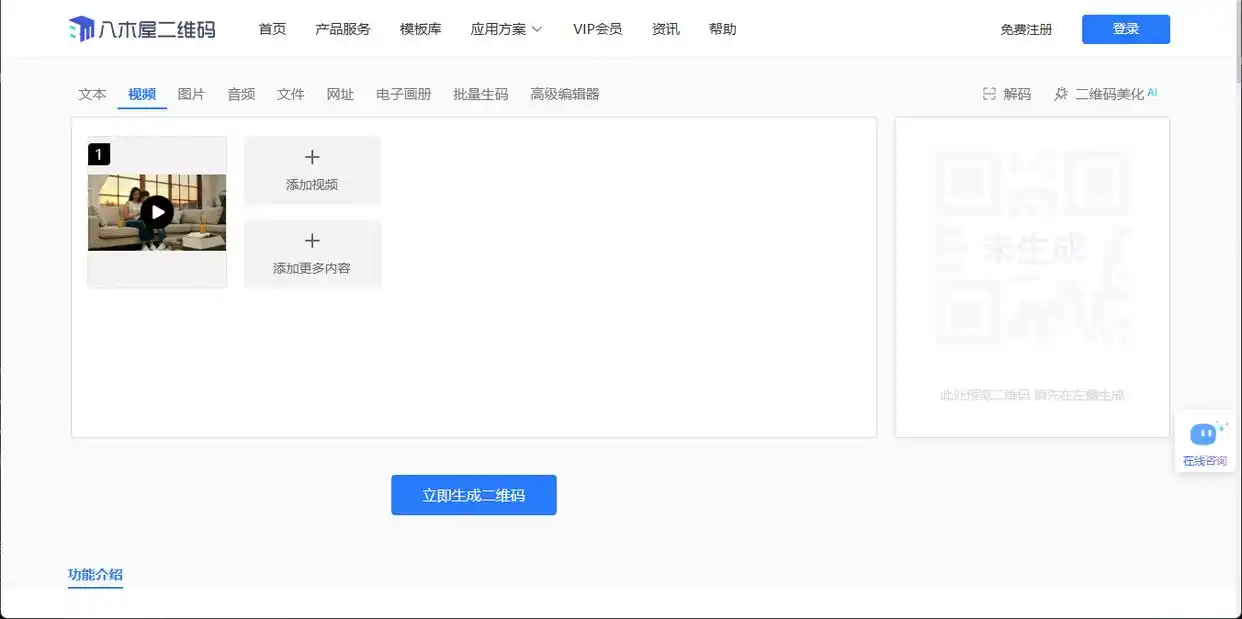Open 模板库 in top navigation
Screen dimensions: 1242x619
[x=420, y=29]
